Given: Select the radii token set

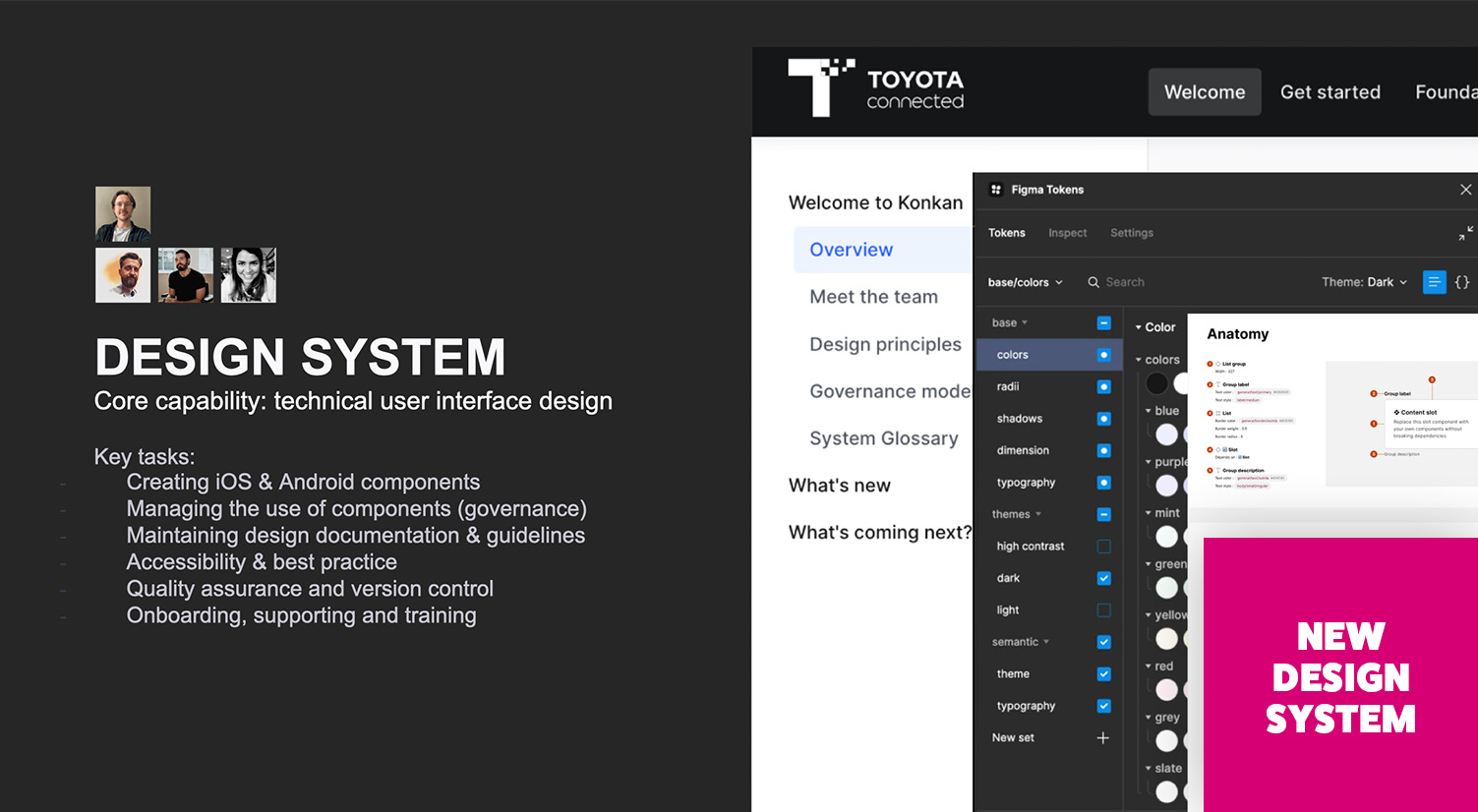Looking at the screenshot, I should tap(1008, 386).
